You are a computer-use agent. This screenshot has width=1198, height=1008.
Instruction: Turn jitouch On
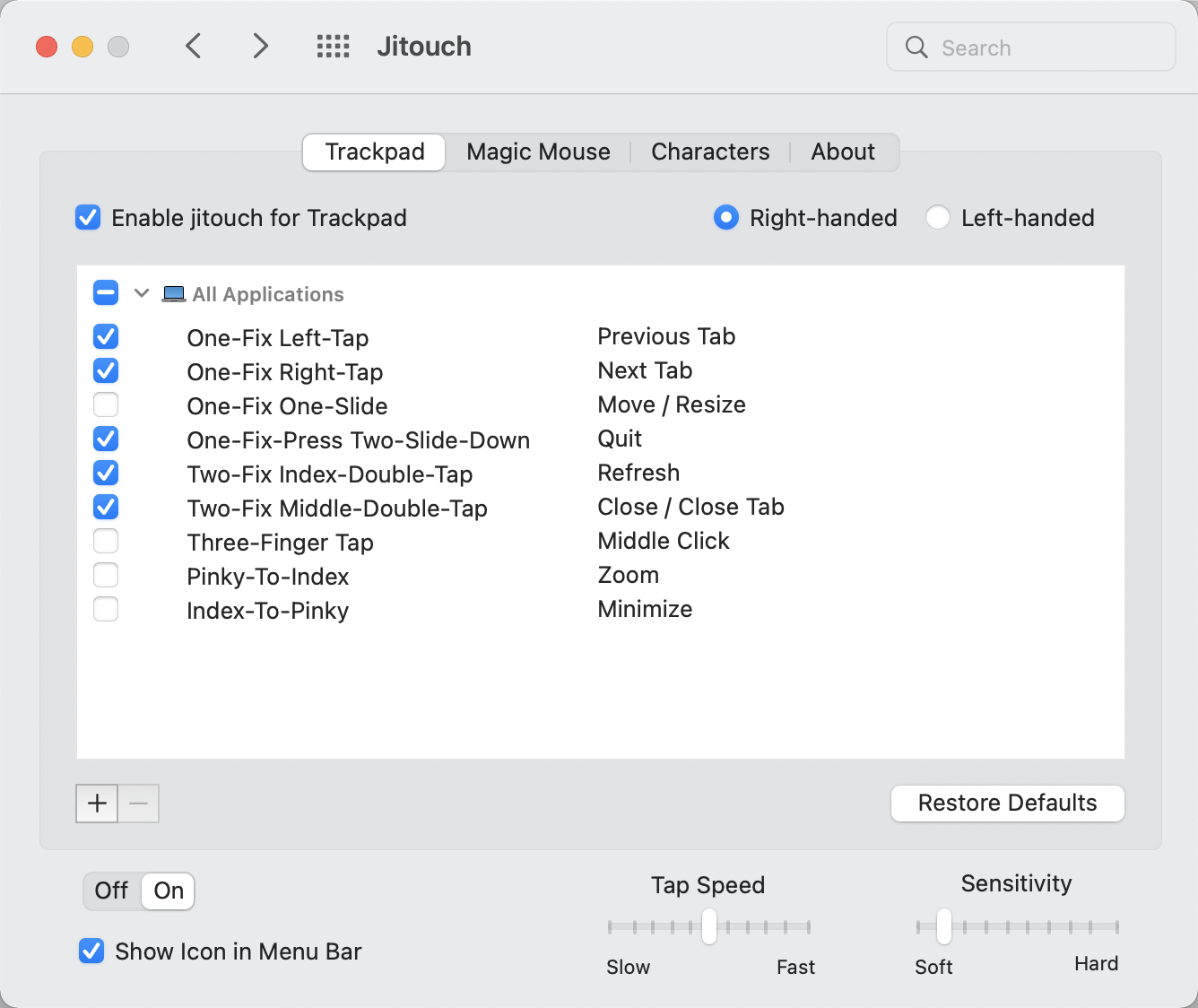(x=169, y=891)
